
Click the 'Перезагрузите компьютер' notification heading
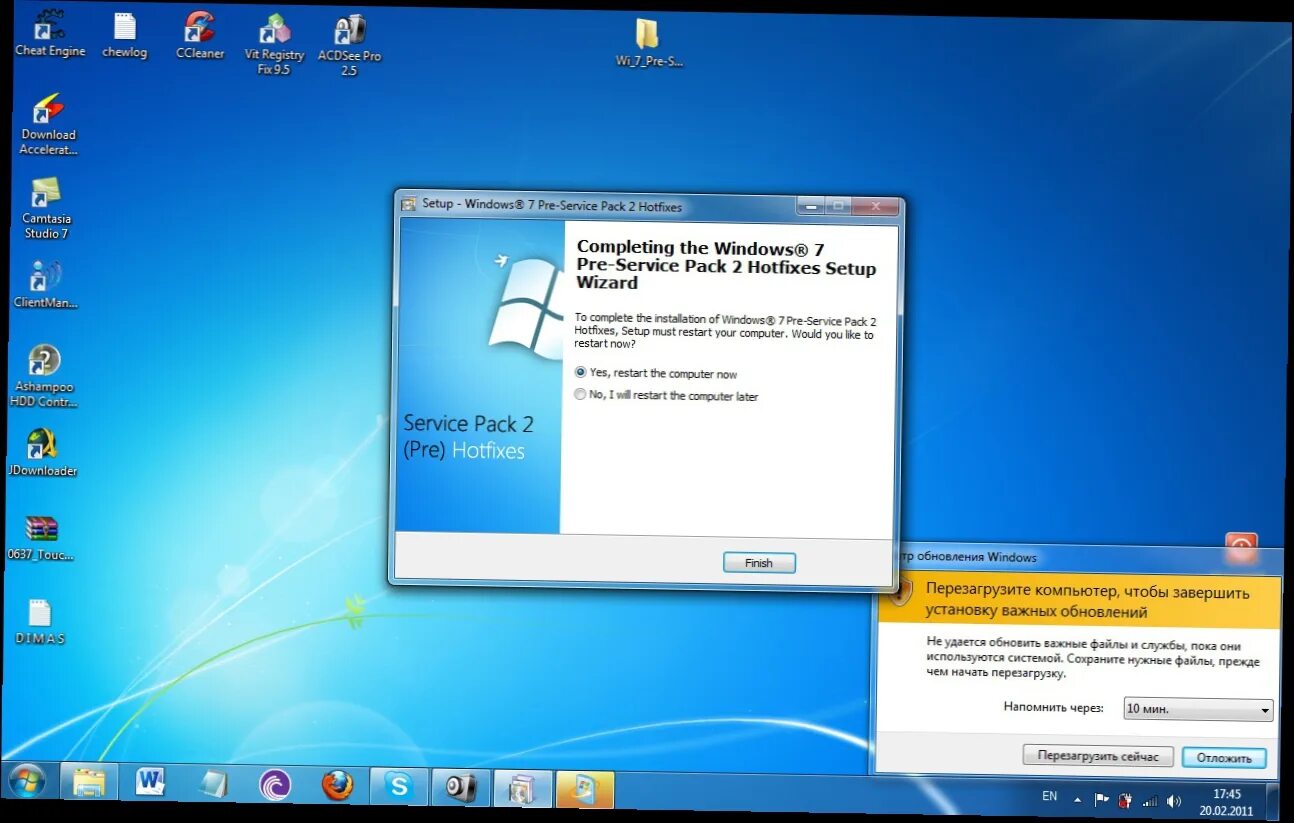tap(1087, 601)
